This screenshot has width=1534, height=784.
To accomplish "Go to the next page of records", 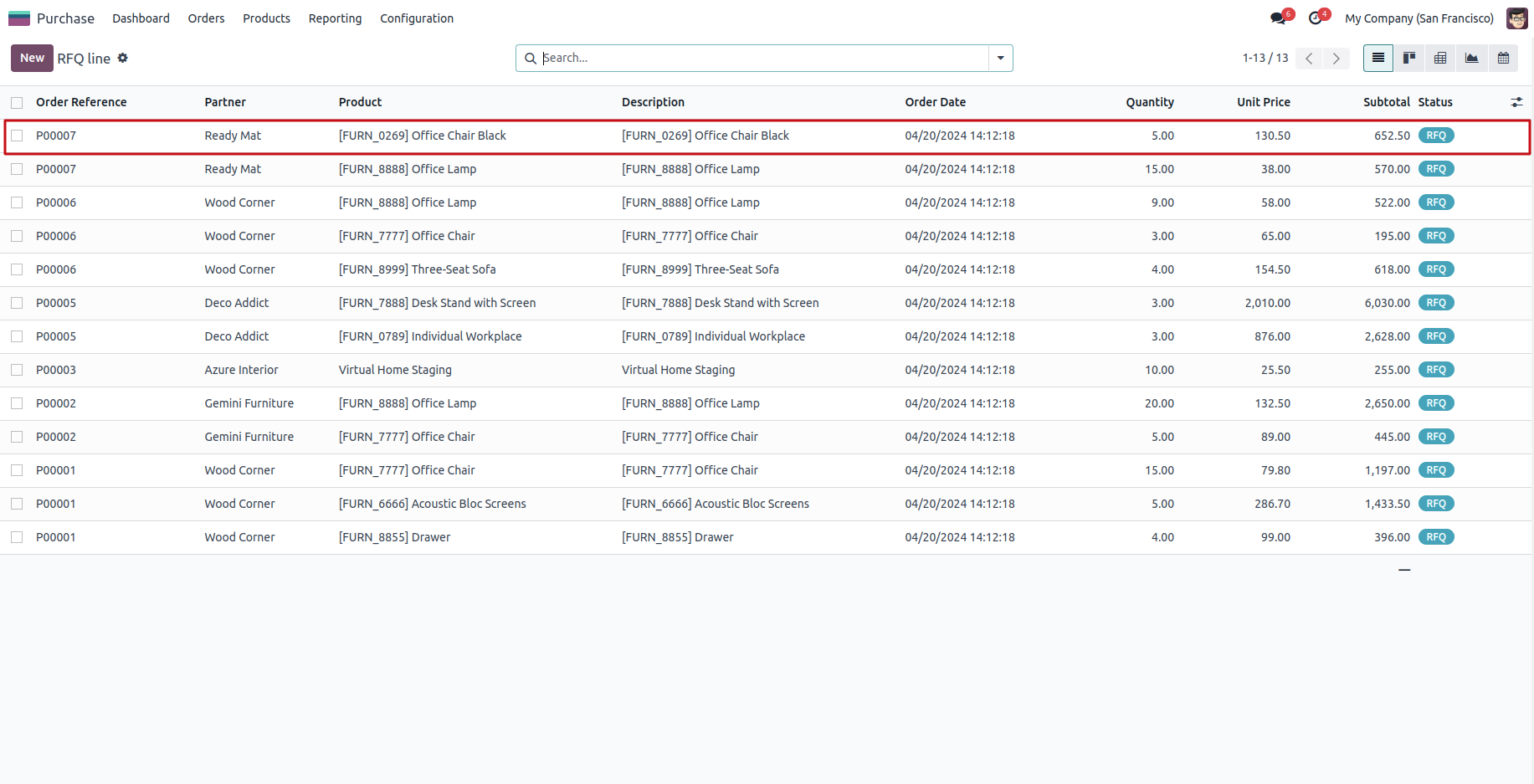I will (1336, 58).
